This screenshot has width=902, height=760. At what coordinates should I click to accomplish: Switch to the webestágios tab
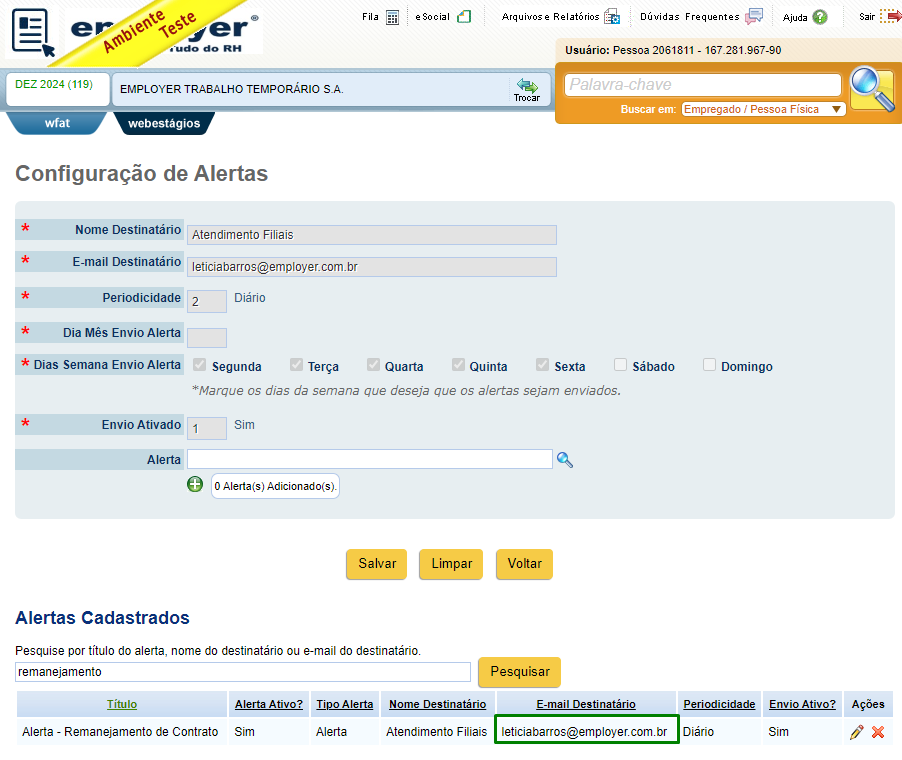click(x=164, y=123)
